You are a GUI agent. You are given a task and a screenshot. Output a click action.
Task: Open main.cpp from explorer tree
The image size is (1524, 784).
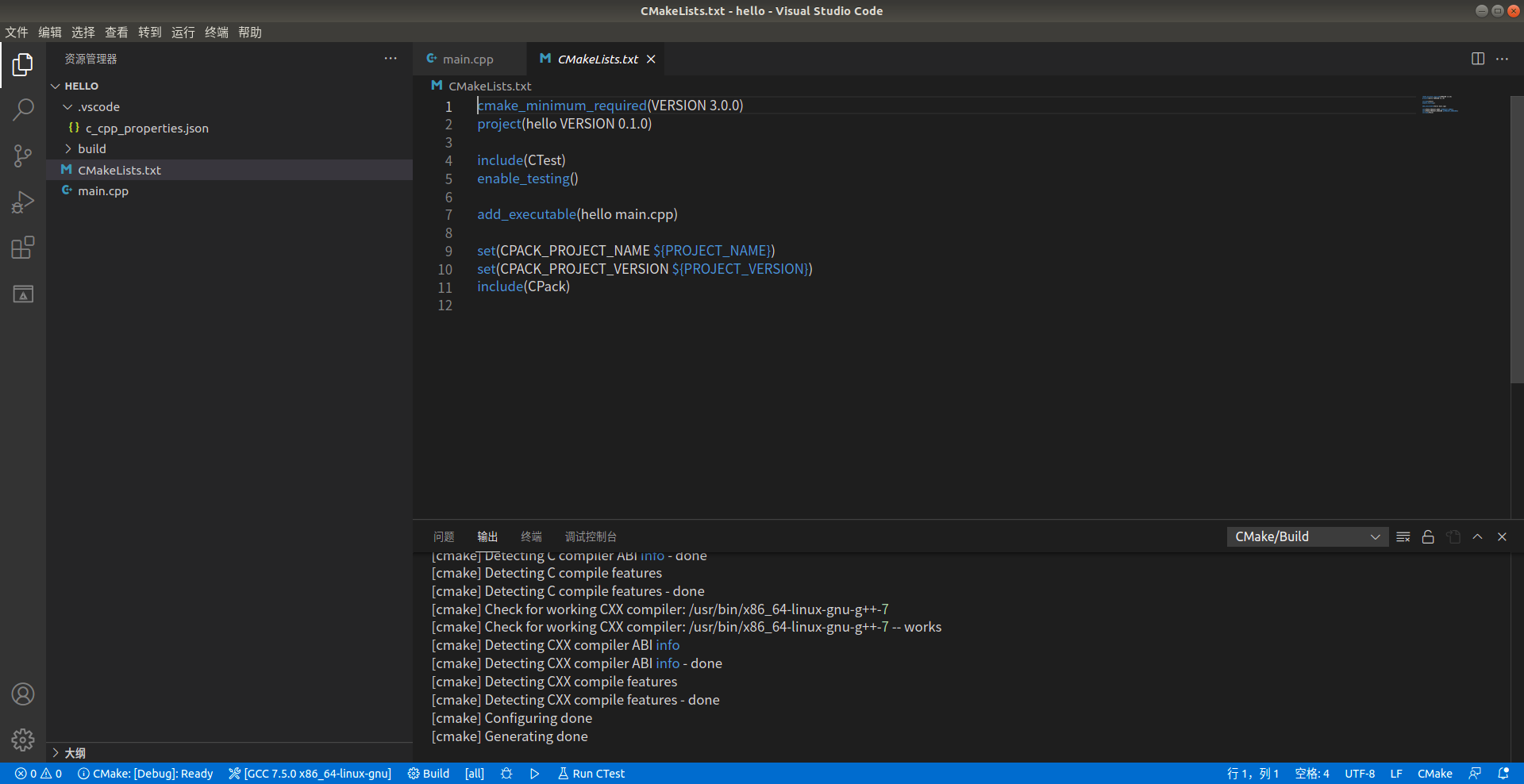point(229,191)
